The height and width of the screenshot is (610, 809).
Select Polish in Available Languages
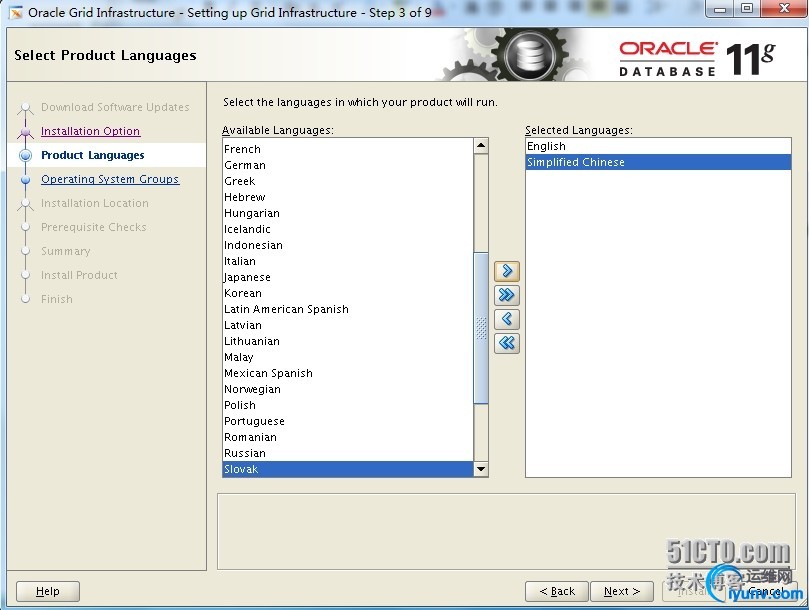348,405
